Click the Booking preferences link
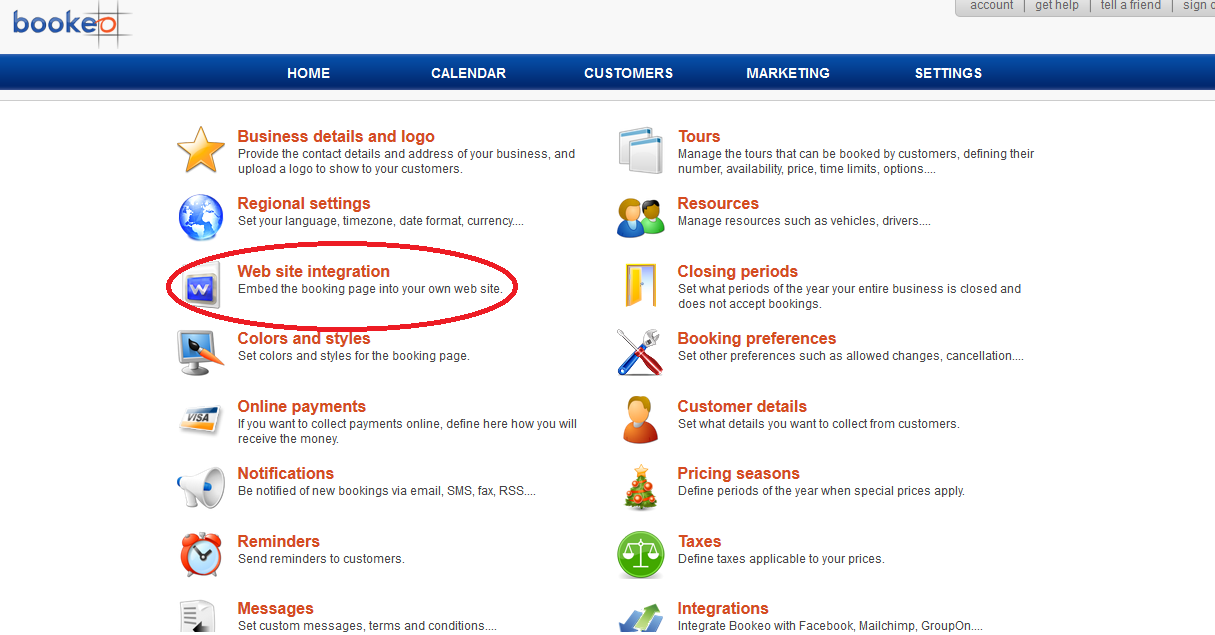1215x635 pixels. pyautogui.click(x=756, y=338)
